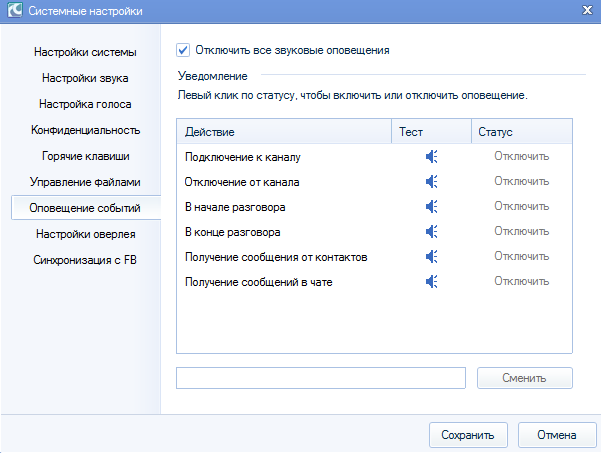This screenshot has width=601, height=453.
Task: Play test sound for В конце разговора
Action: click(x=432, y=231)
